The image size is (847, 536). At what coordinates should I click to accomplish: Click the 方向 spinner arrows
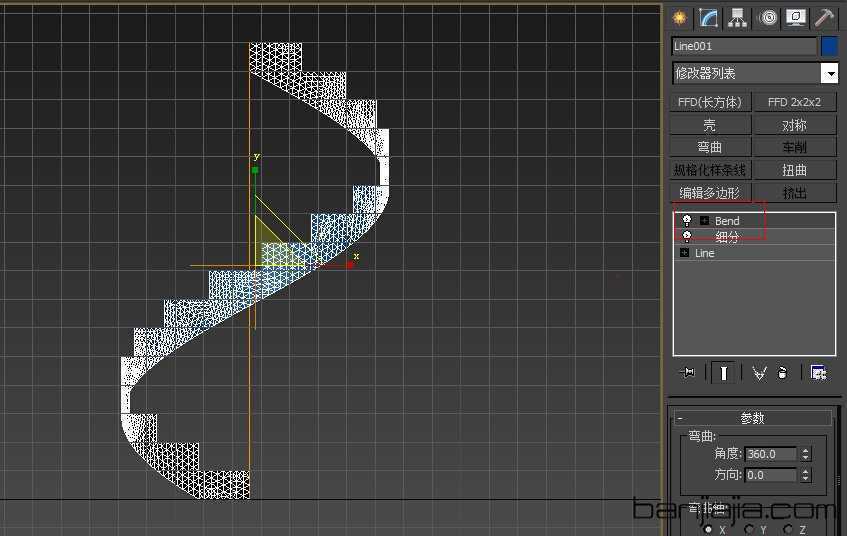805,475
